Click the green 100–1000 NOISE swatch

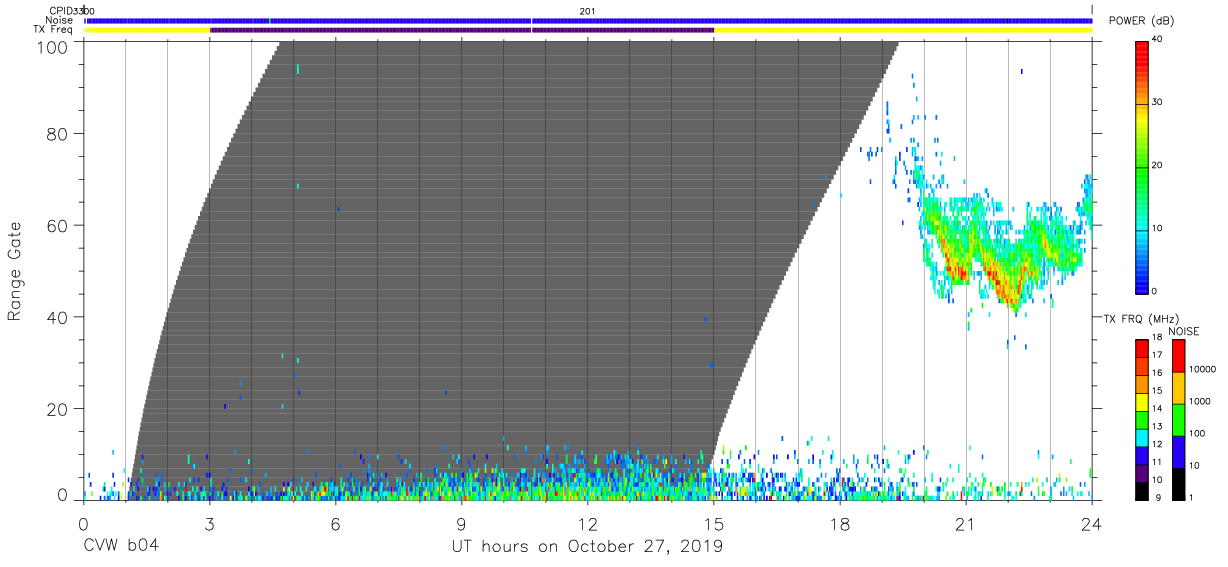tap(1179, 420)
